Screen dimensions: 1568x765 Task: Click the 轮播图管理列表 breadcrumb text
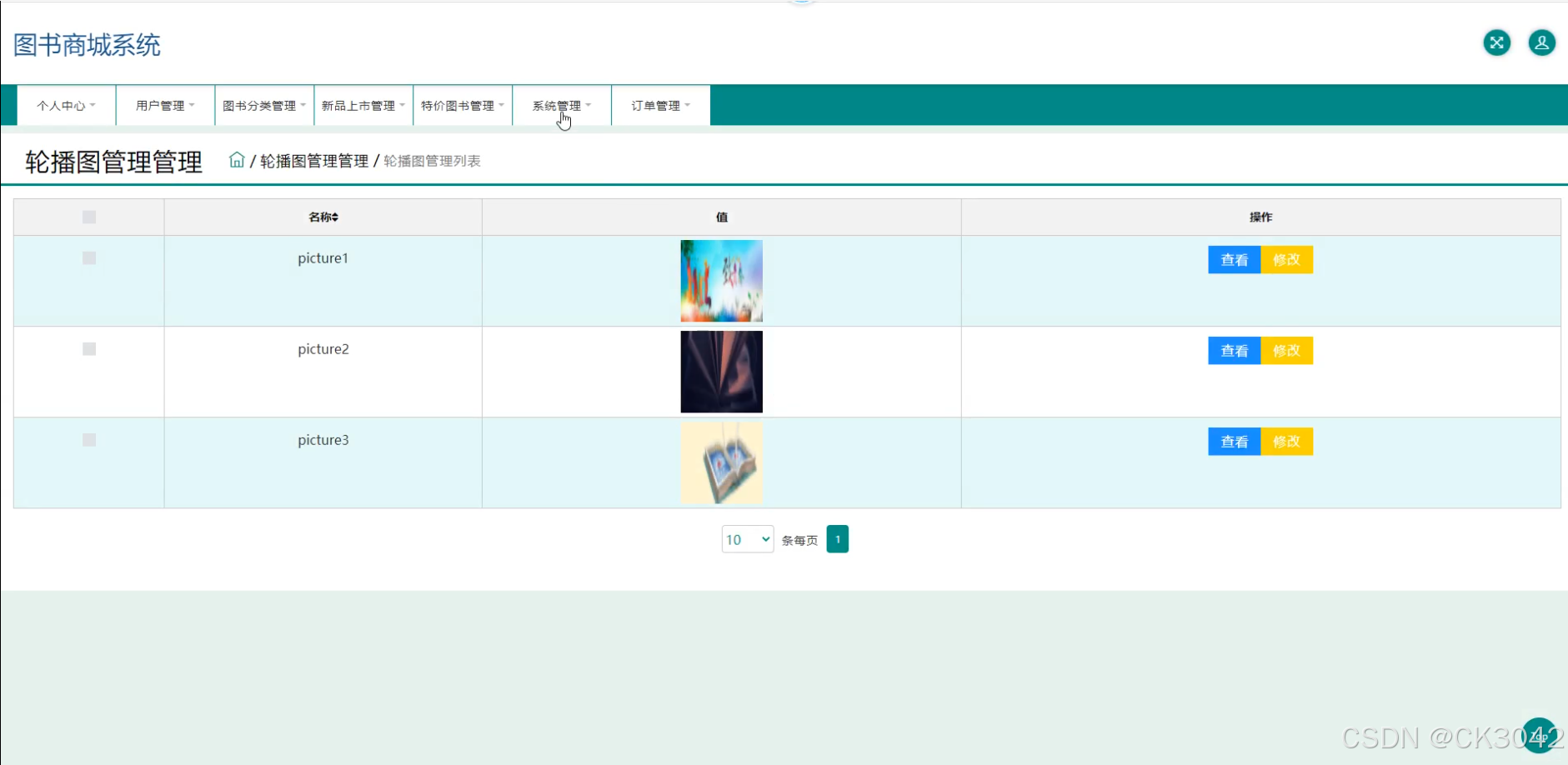[x=432, y=161]
